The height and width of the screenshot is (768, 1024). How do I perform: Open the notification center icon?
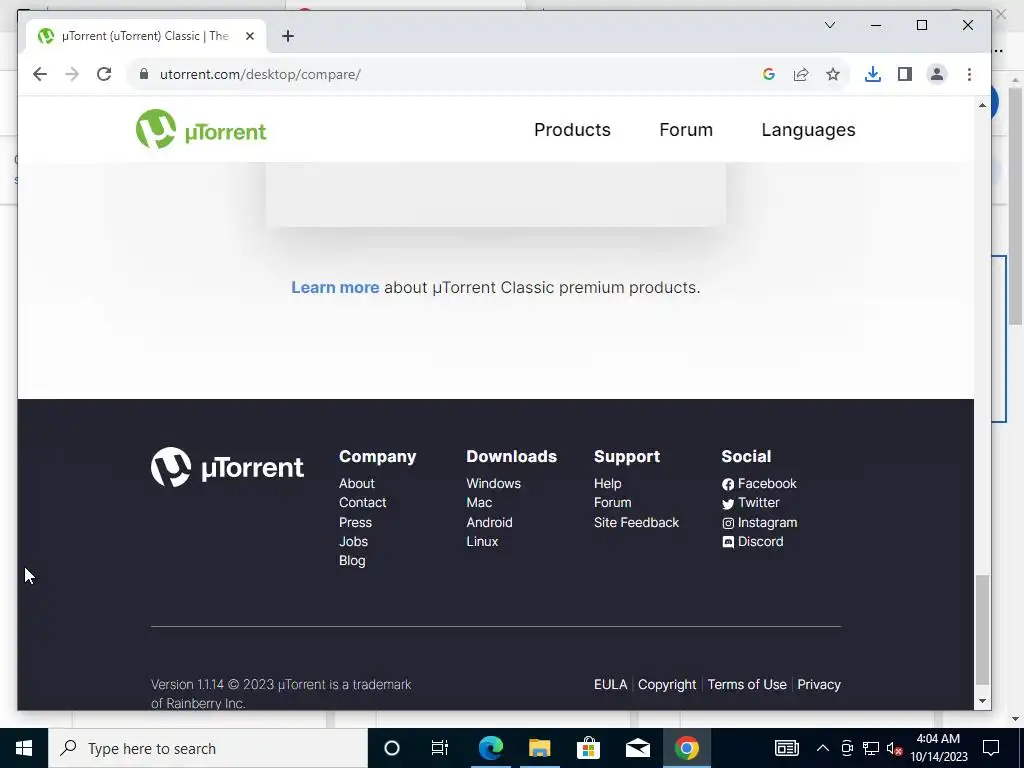click(991, 748)
